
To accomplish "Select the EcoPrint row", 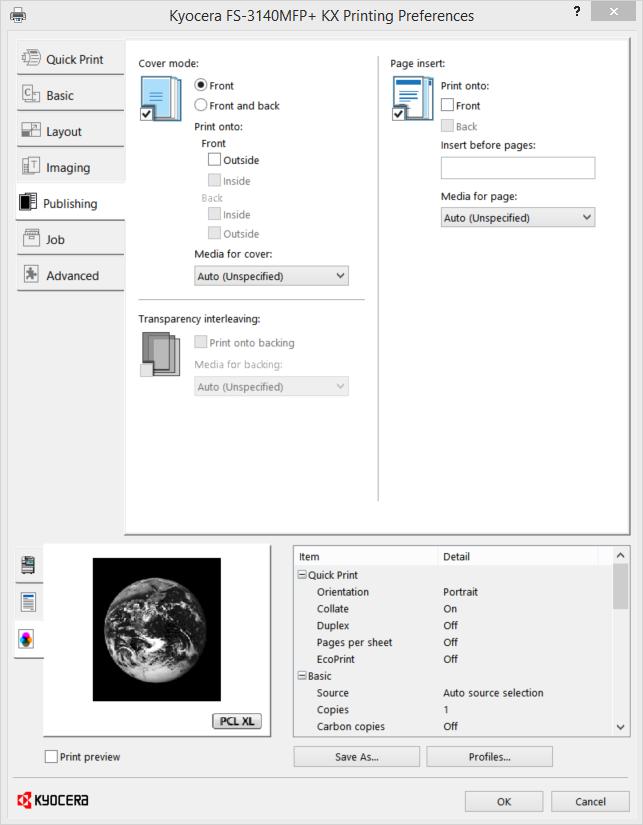I will click(x=454, y=659).
